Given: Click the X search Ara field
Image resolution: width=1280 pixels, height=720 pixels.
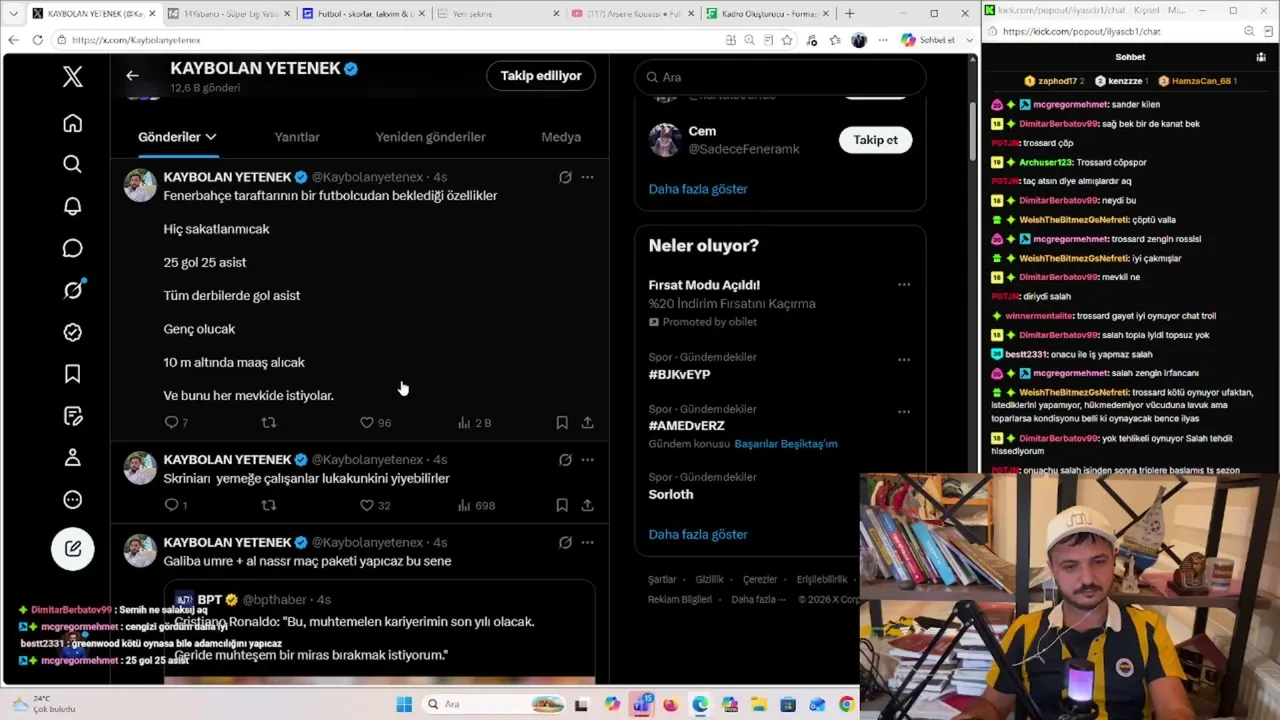Looking at the screenshot, I should [780, 77].
